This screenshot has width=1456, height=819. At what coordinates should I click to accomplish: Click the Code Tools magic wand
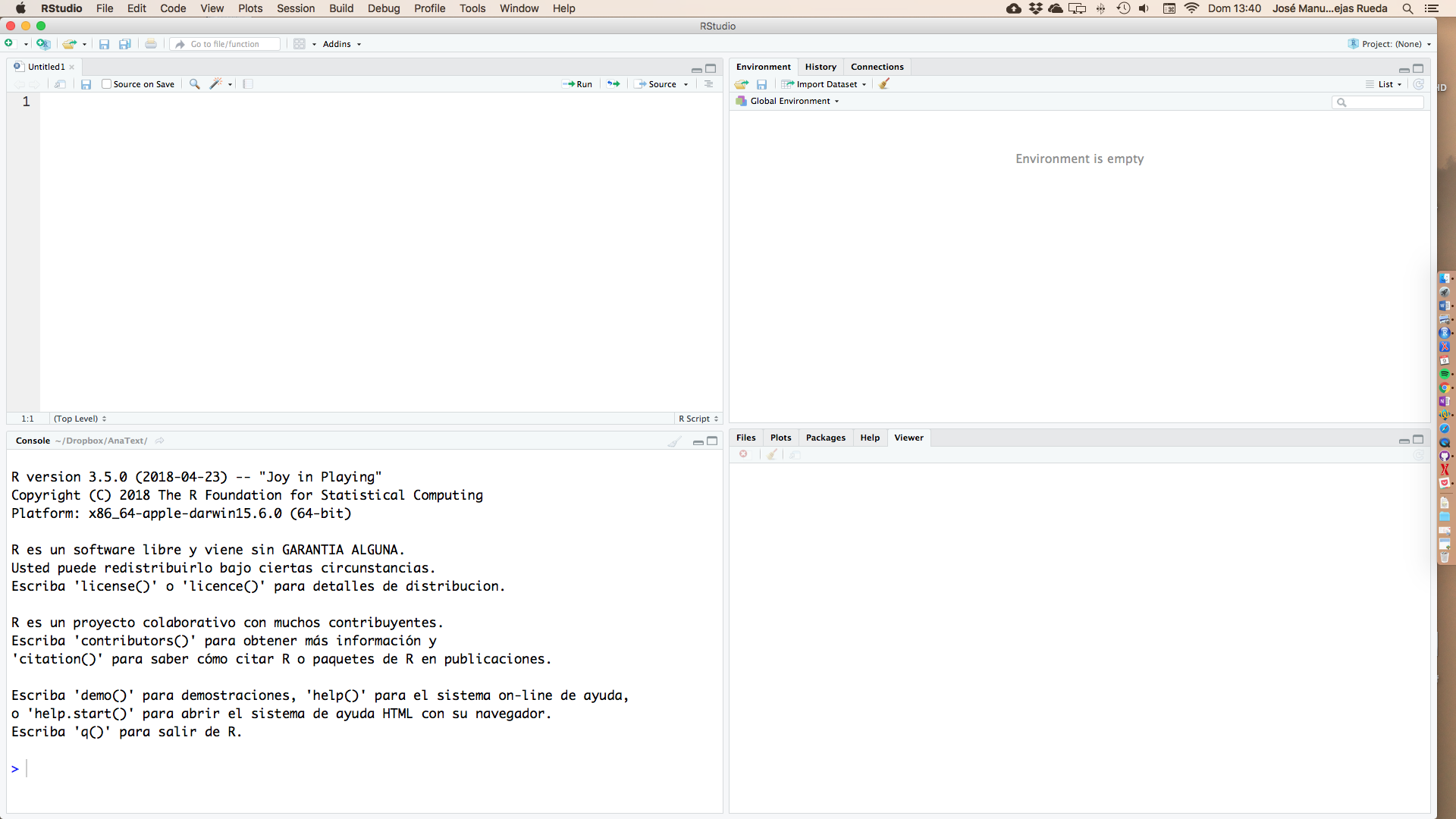pos(216,84)
